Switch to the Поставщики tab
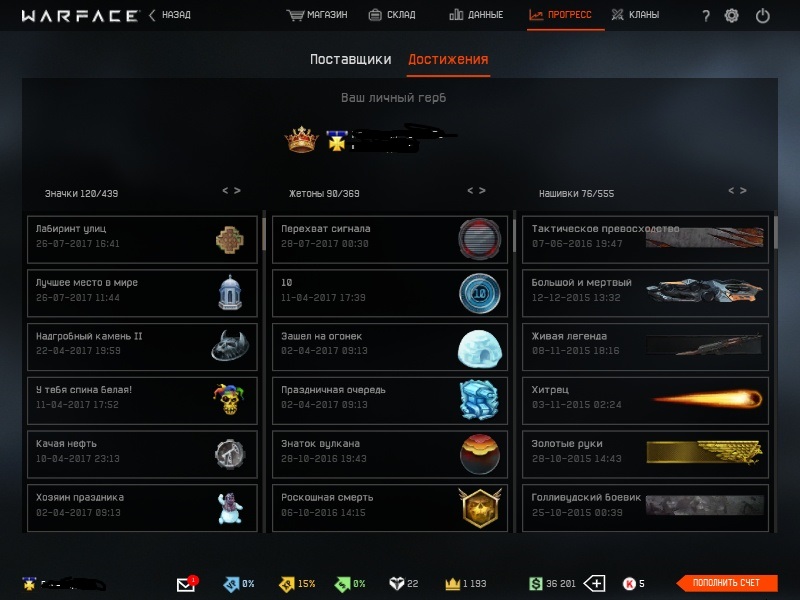 pyautogui.click(x=351, y=60)
